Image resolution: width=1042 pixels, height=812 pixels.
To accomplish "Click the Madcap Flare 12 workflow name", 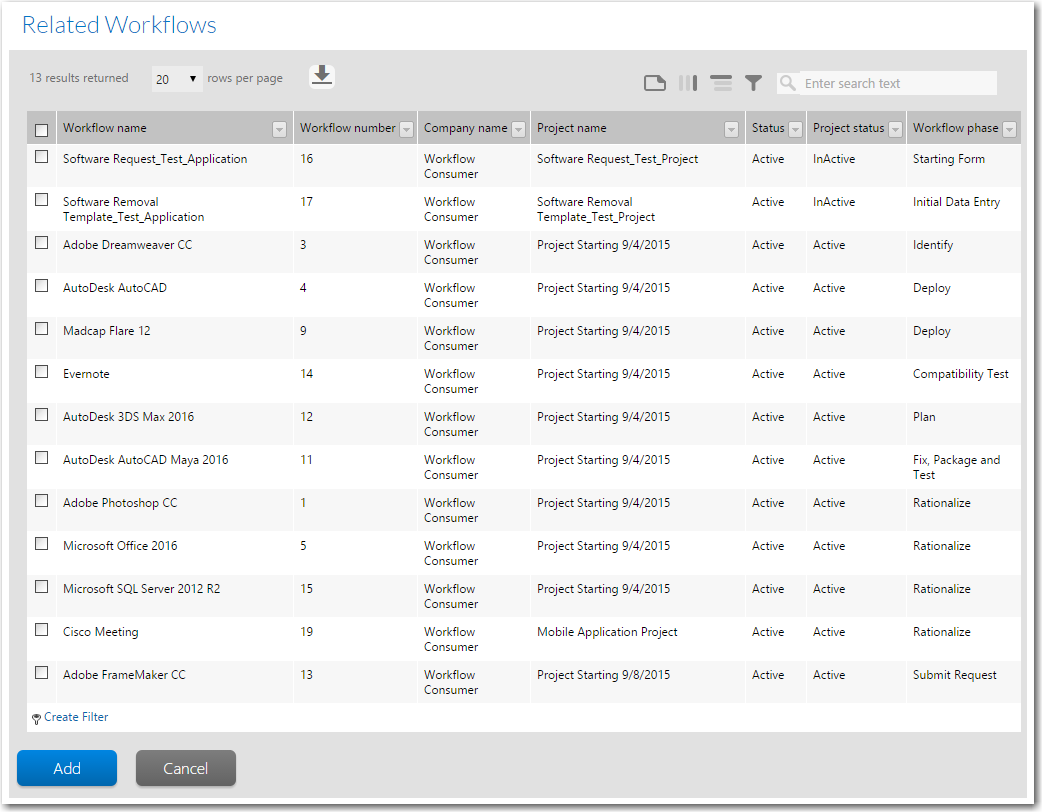I will 107,331.
